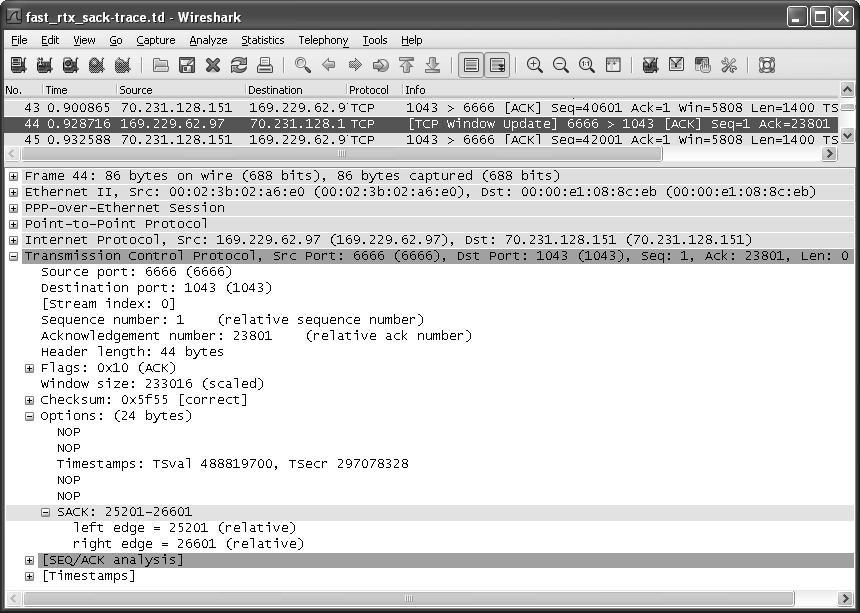Save the capture file icon
The image size is (860, 613).
187,65
